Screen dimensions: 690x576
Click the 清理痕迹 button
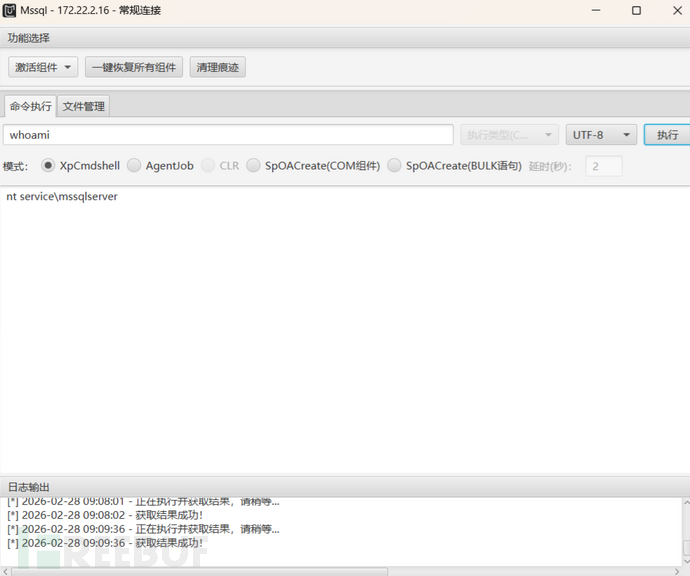217,67
